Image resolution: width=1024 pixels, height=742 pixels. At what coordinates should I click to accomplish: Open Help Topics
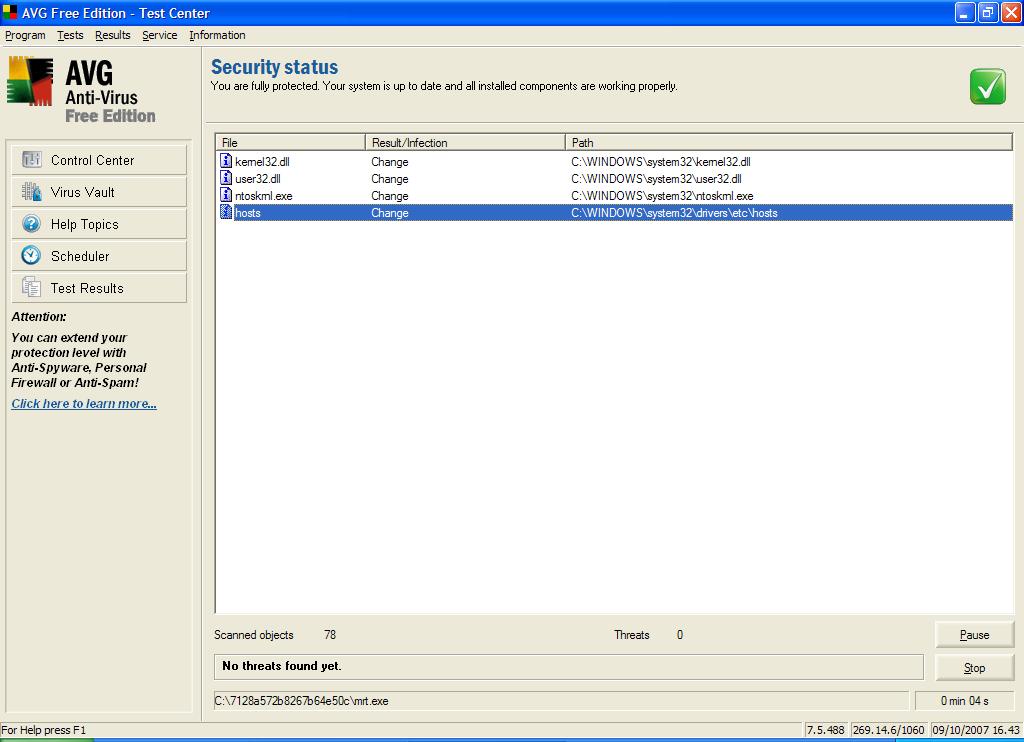pos(99,224)
